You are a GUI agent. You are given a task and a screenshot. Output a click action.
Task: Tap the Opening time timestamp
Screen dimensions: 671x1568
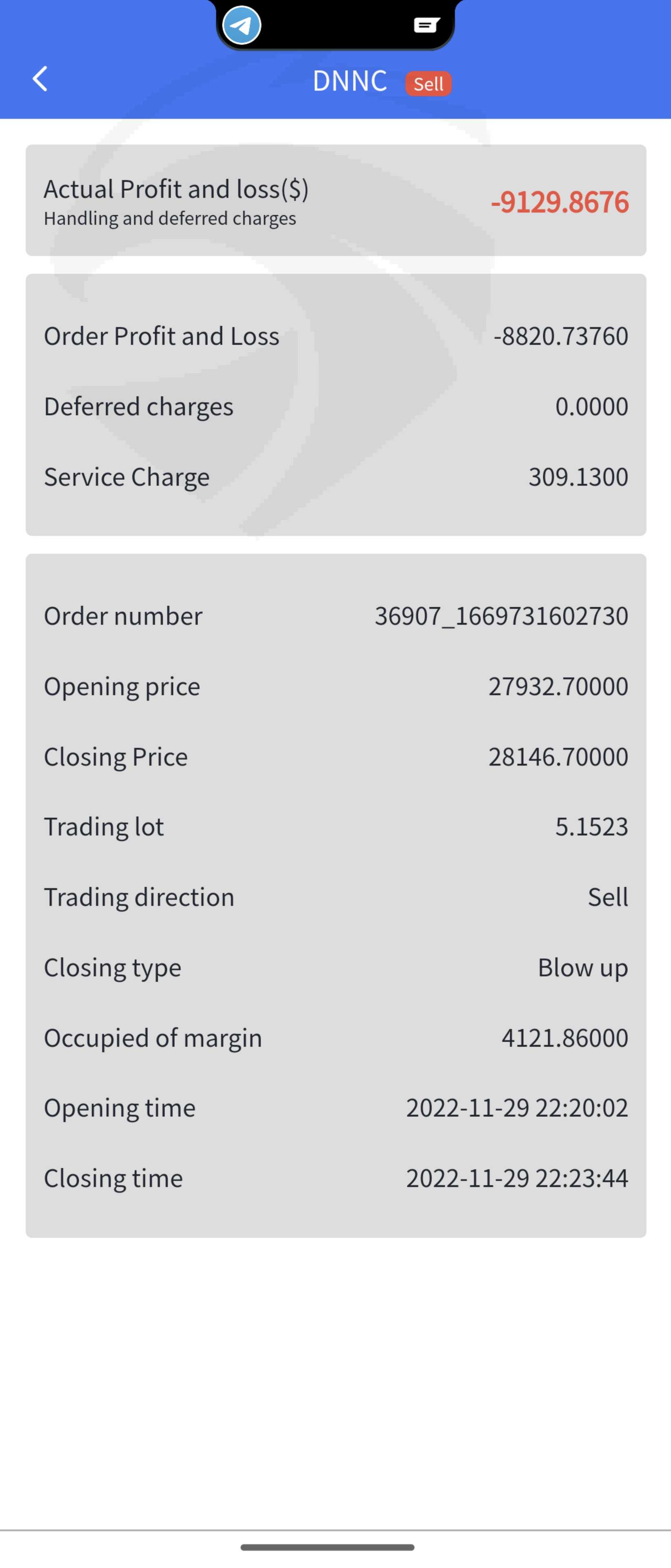(516, 1108)
